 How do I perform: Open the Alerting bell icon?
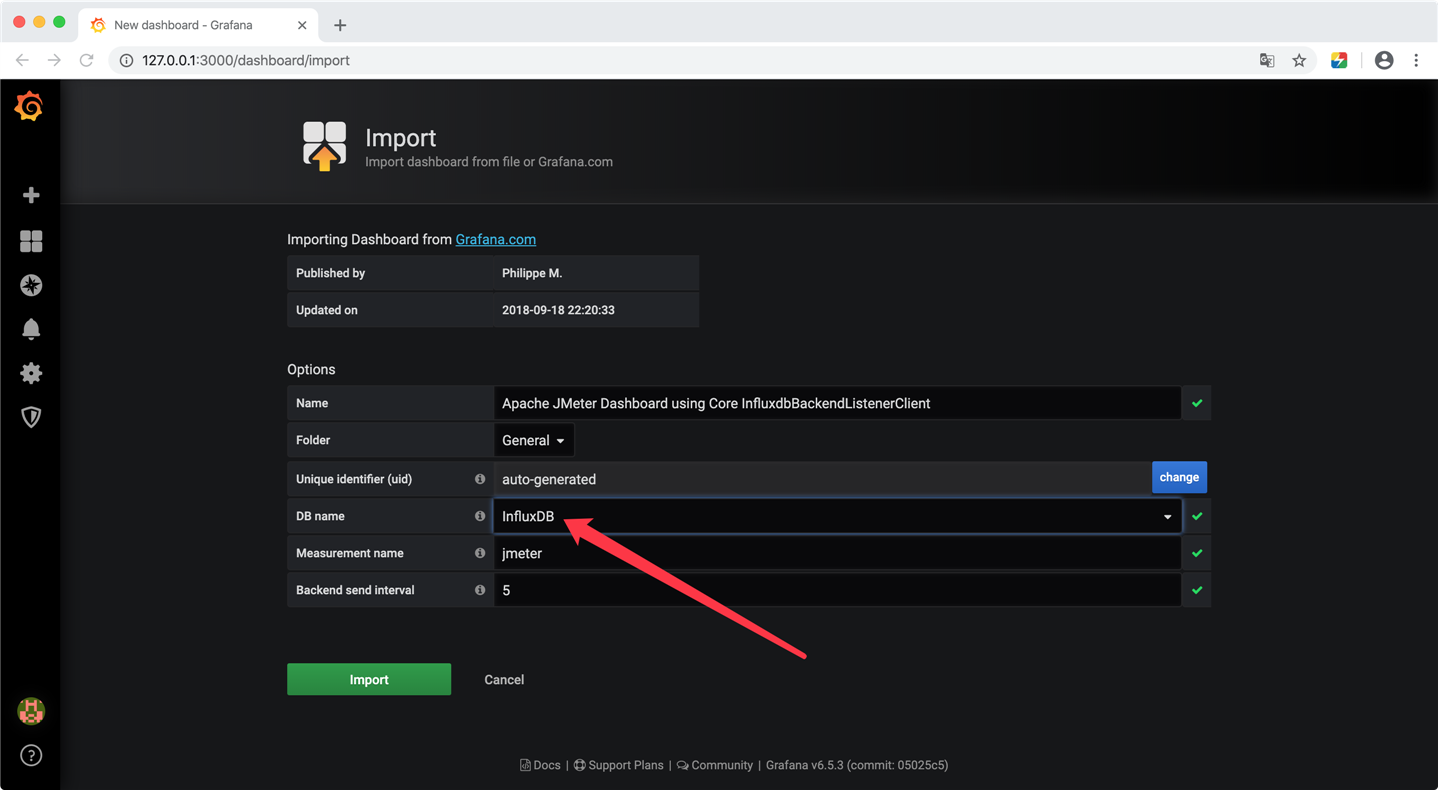click(31, 329)
